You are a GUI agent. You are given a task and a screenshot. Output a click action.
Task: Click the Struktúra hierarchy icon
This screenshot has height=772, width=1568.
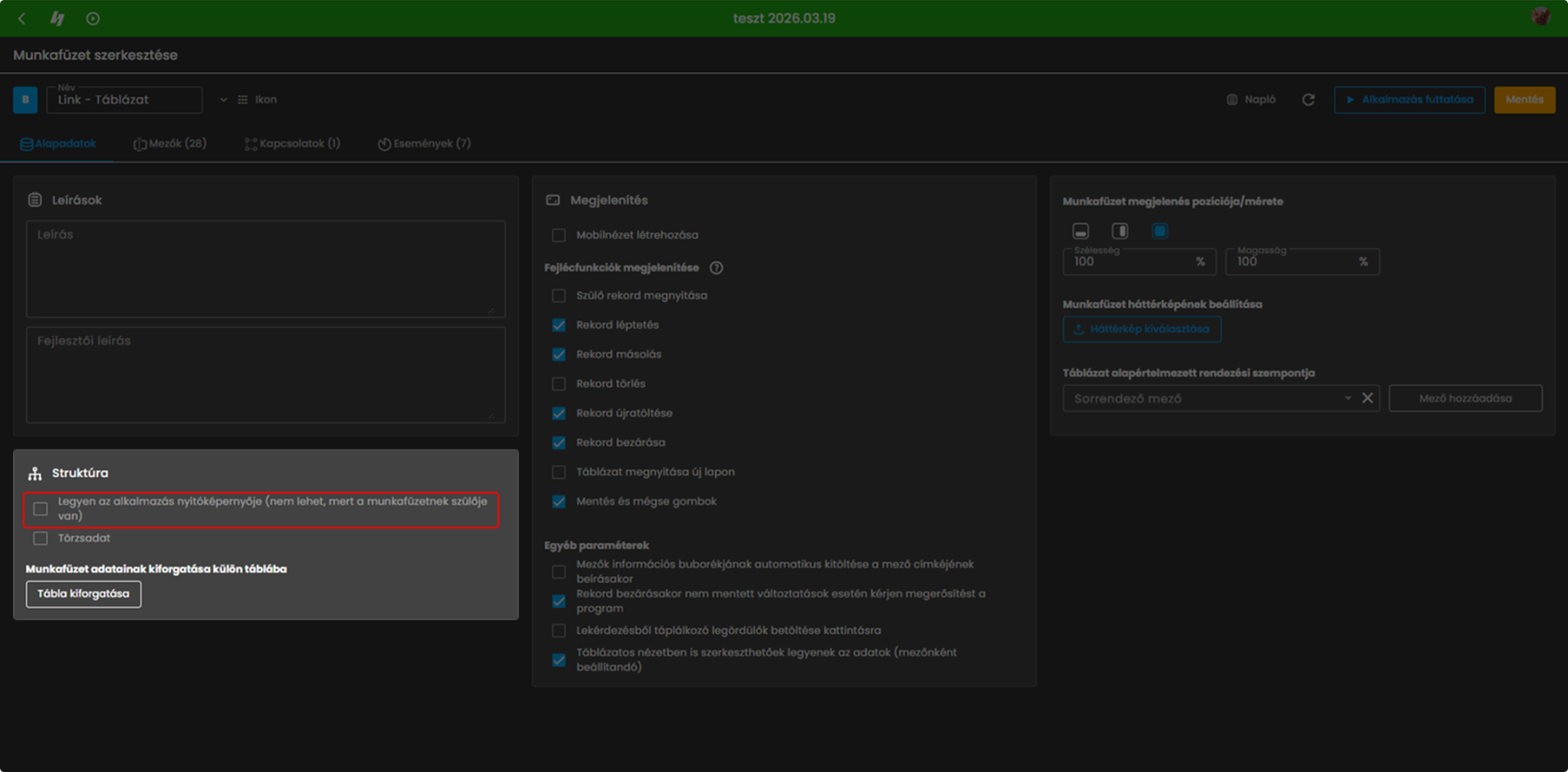click(35, 473)
